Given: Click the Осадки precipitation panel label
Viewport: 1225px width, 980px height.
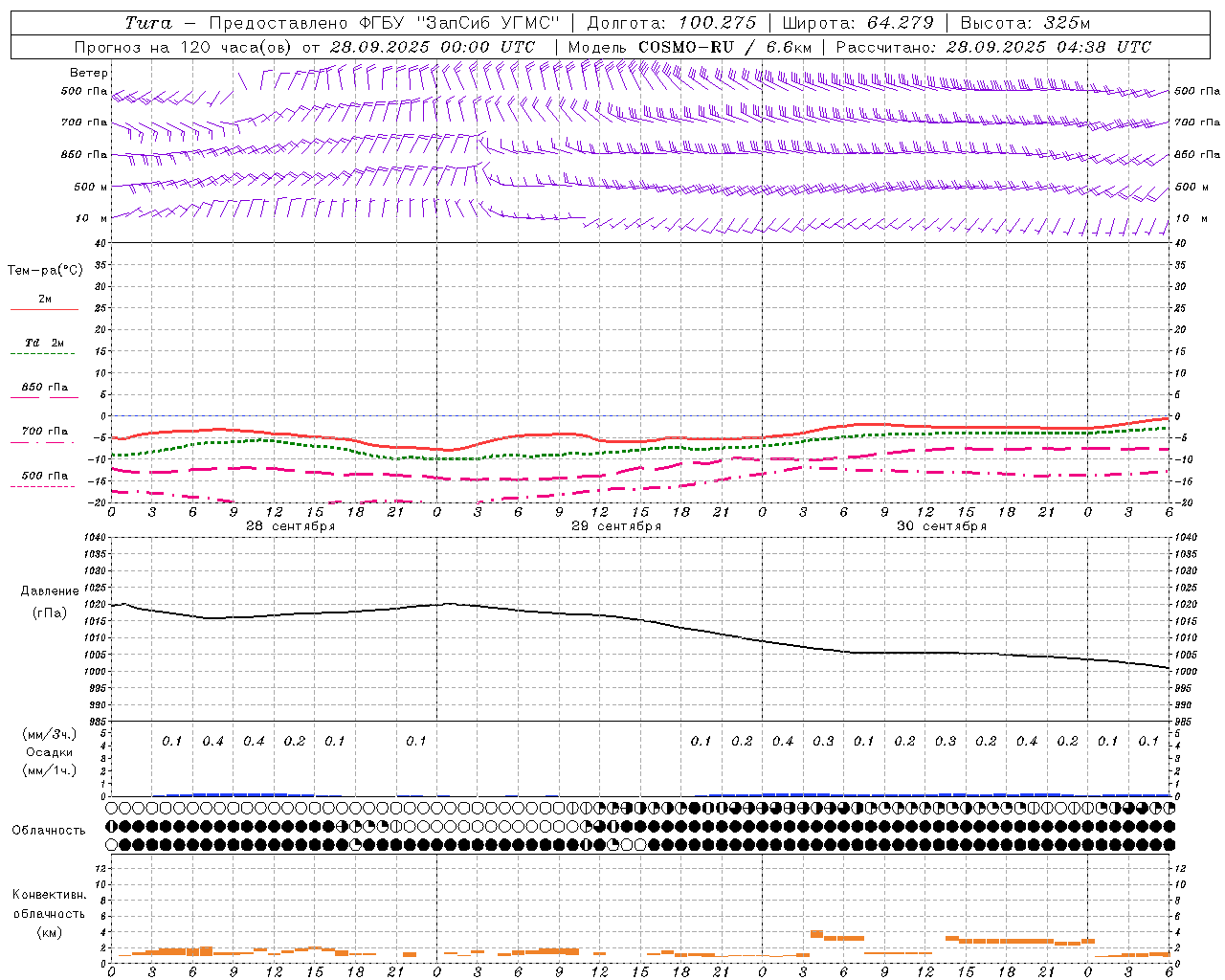Looking at the screenshot, I should pyautogui.click(x=50, y=752).
